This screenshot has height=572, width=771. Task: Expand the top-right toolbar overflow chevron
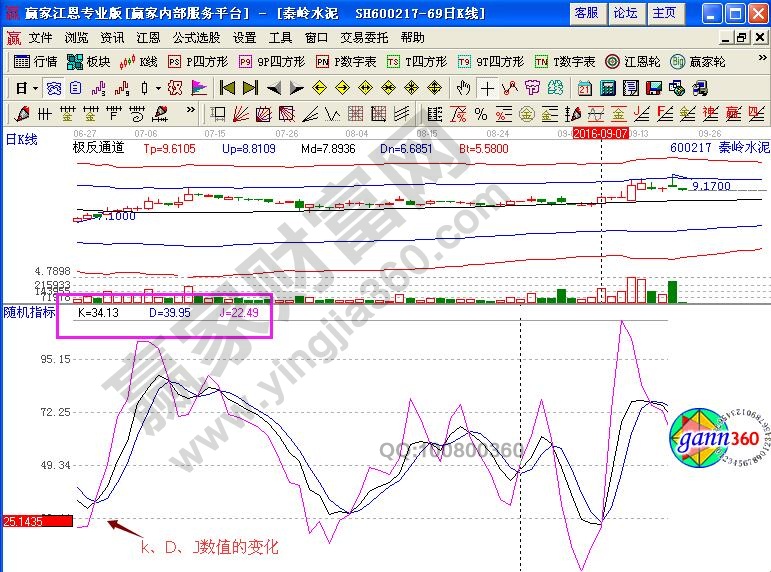762,58
